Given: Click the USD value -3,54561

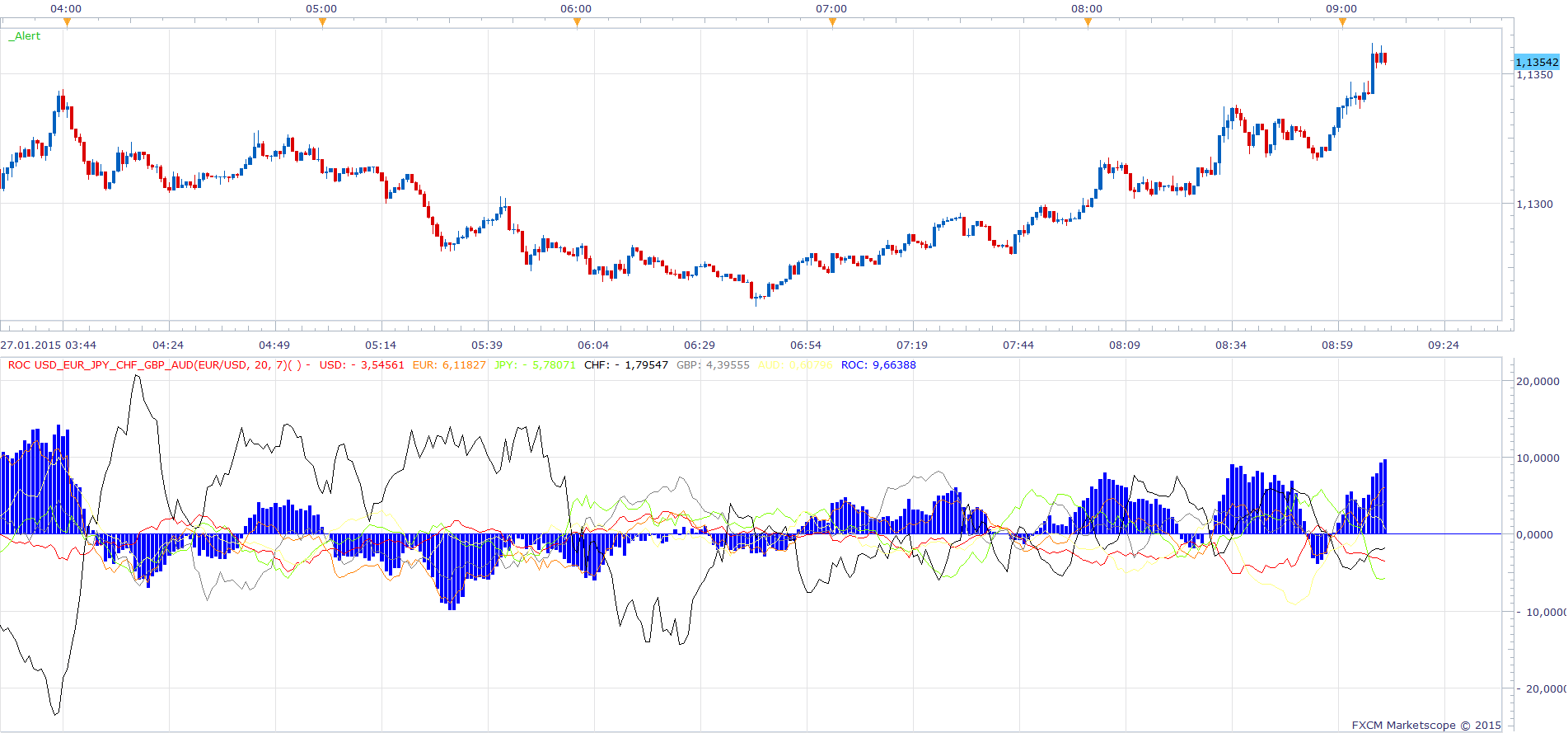Looking at the screenshot, I should click(362, 365).
